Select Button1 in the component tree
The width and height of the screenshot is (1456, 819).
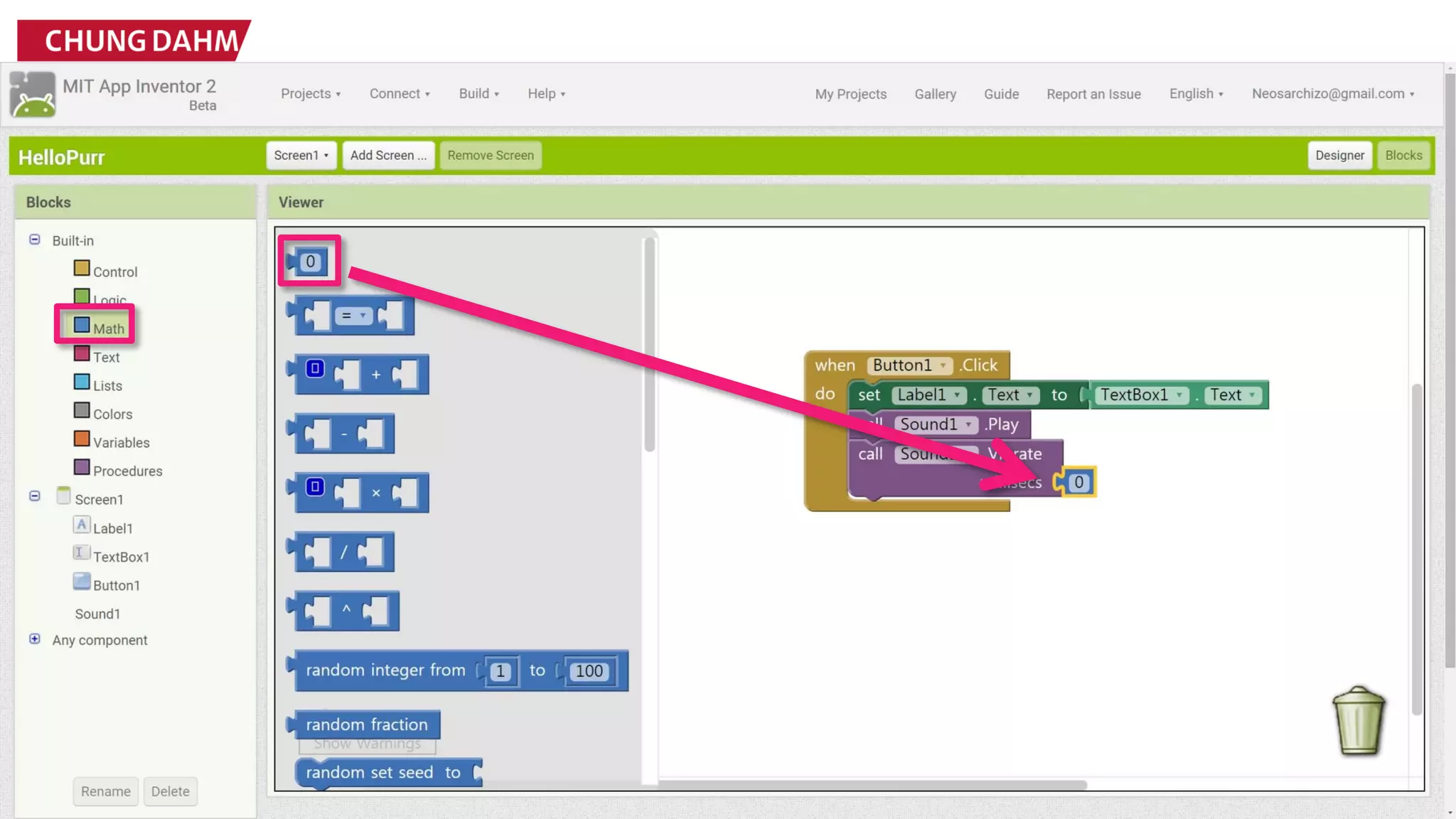116,585
